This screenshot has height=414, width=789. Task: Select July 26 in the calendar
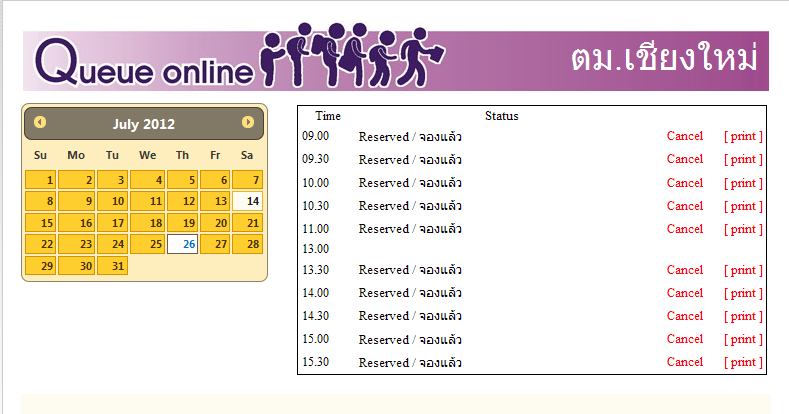(x=182, y=244)
